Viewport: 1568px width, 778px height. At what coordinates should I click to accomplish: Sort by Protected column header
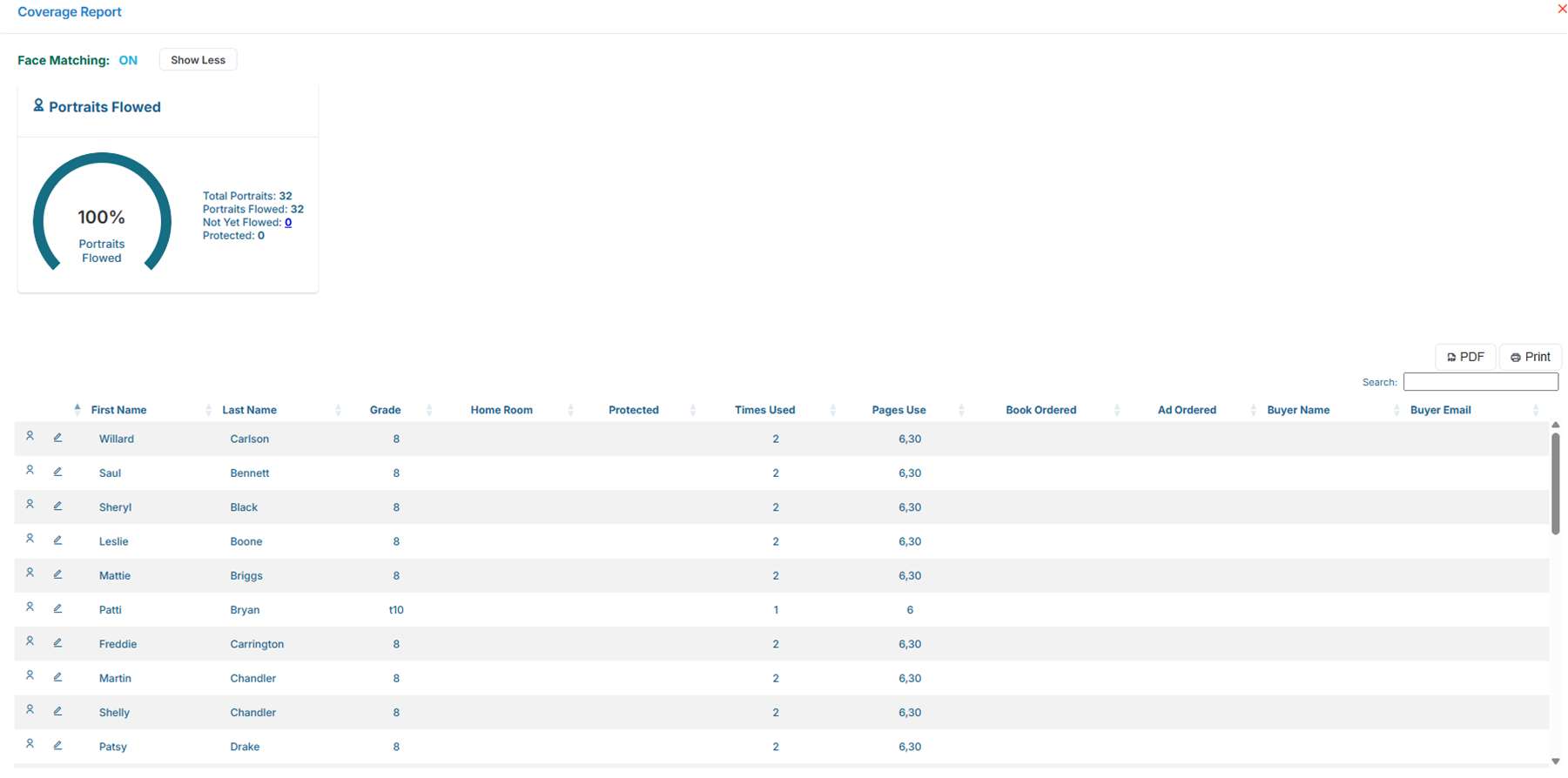click(634, 410)
